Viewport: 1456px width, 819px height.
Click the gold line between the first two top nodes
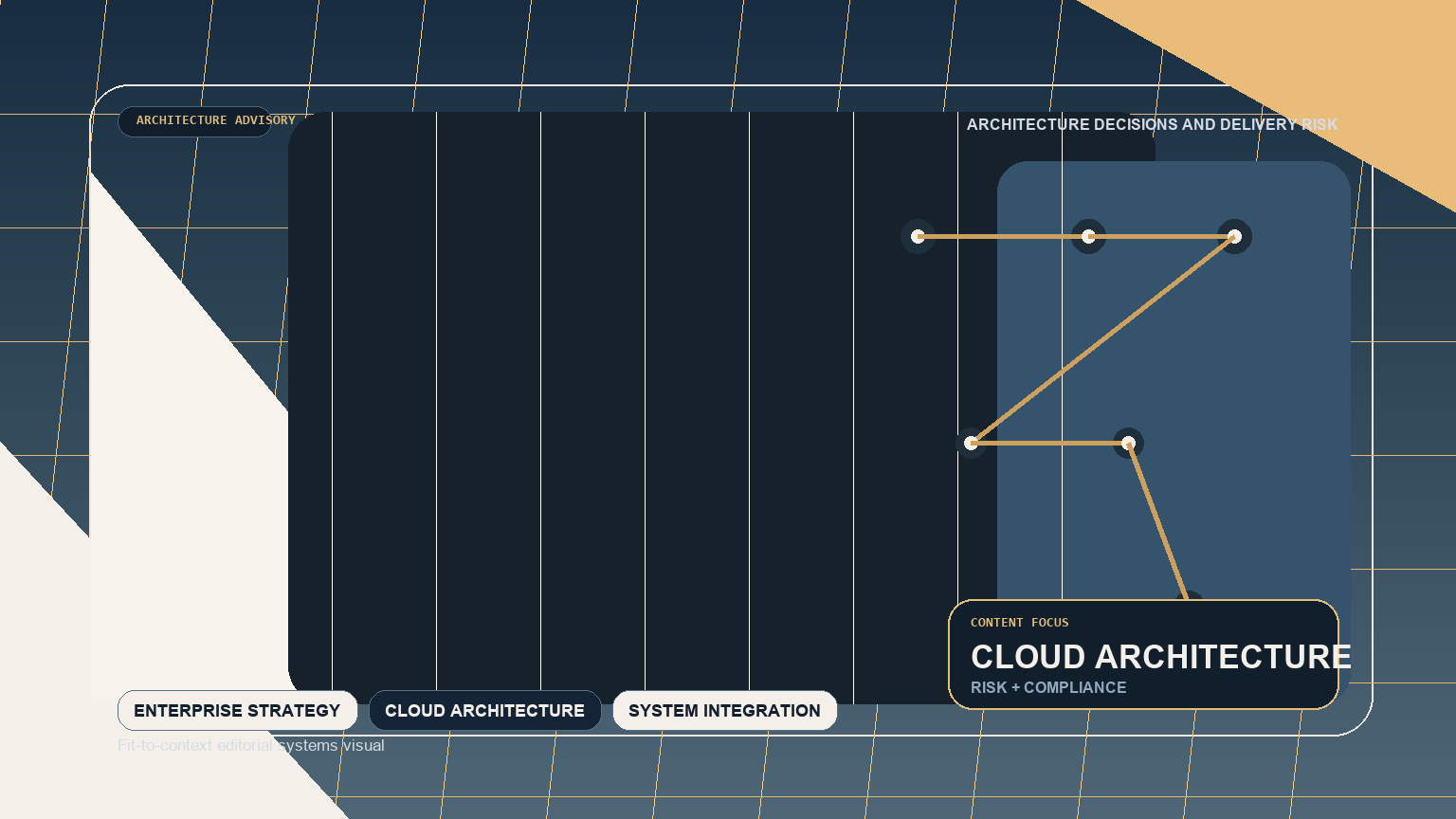coord(1003,237)
